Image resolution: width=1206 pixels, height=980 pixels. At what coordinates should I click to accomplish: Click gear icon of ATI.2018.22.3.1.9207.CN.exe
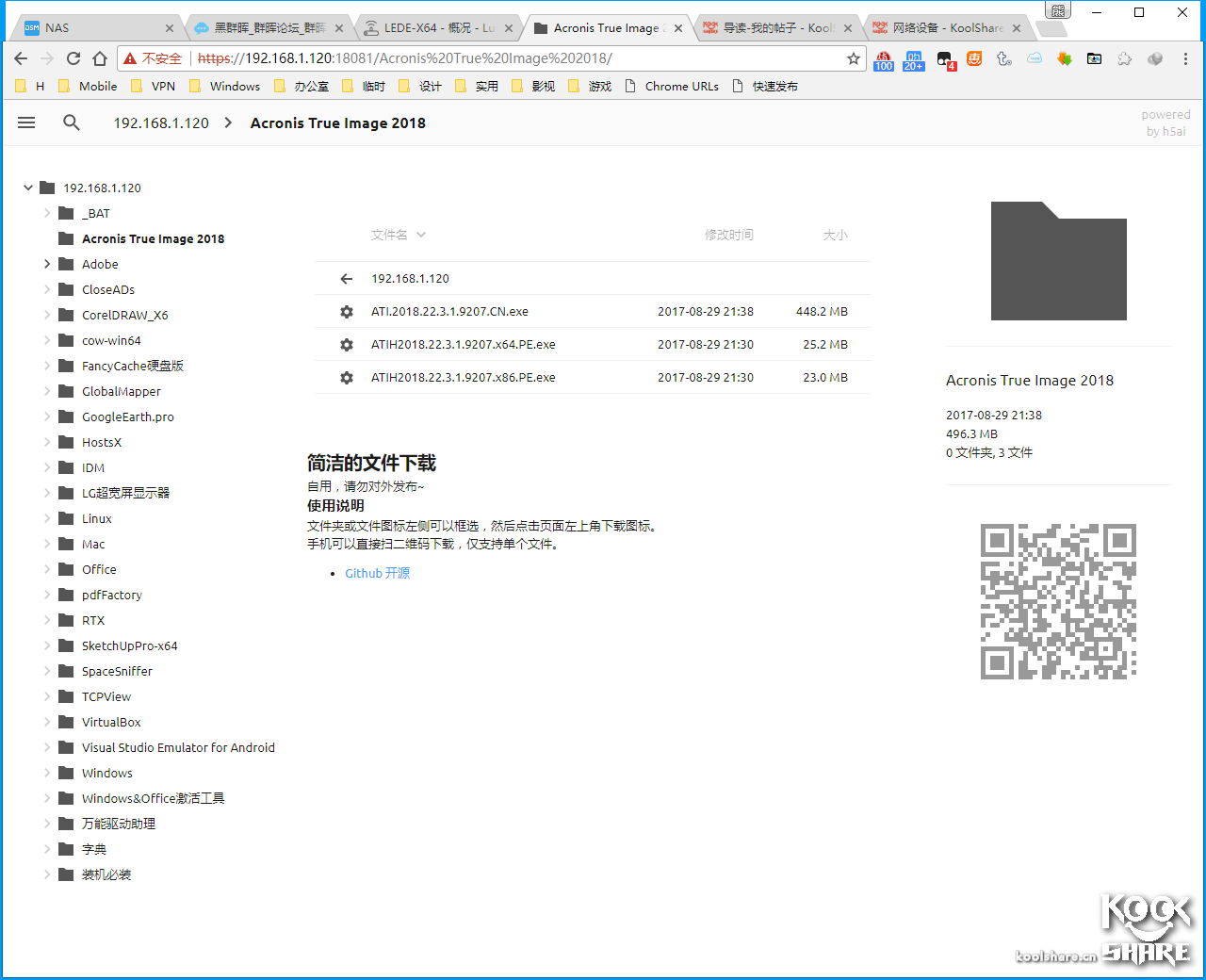[347, 312]
